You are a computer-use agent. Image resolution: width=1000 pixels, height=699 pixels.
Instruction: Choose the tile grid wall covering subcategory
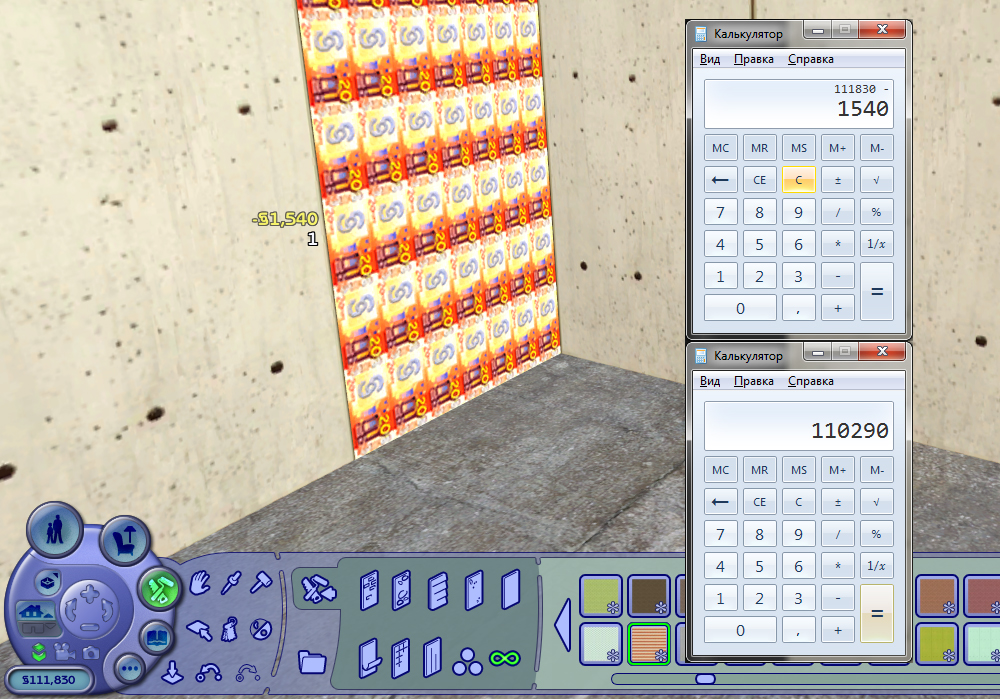pos(400,658)
